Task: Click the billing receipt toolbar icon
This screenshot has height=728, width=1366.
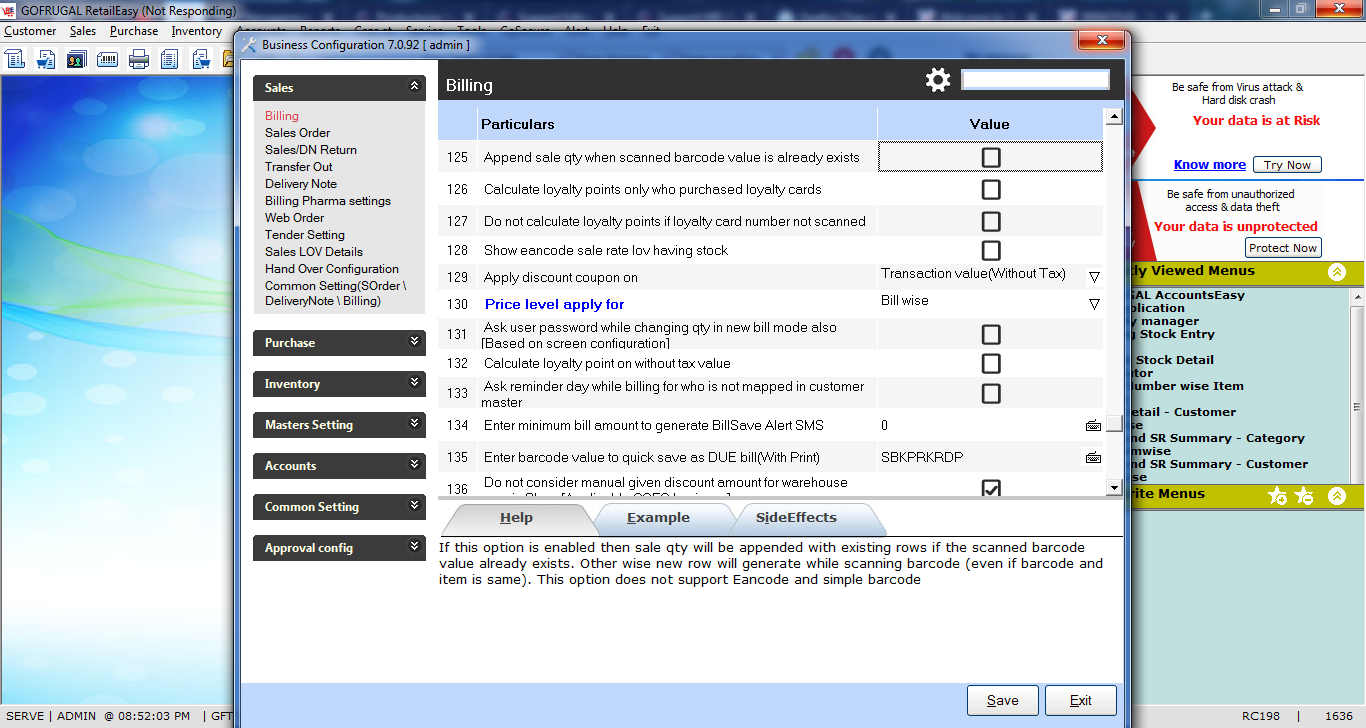Action: tap(15, 60)
